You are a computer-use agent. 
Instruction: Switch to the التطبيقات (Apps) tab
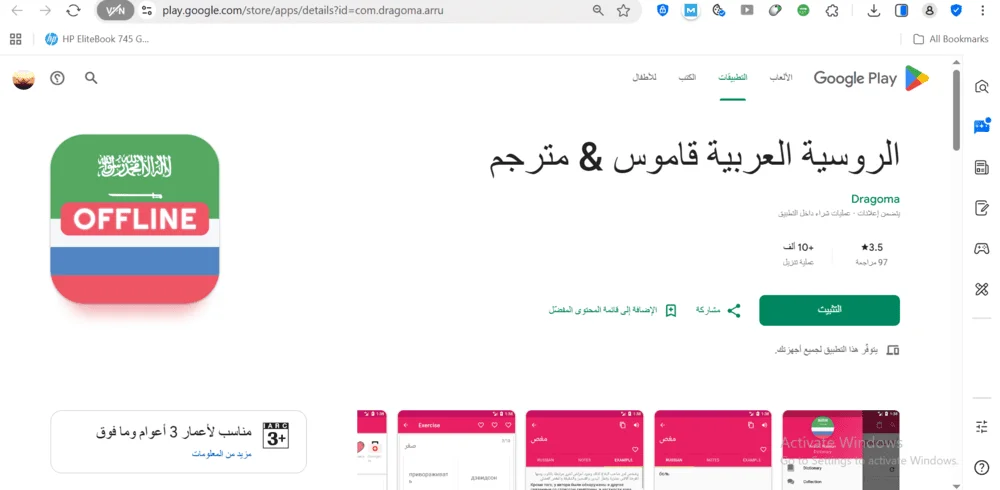tap(733, 78)
